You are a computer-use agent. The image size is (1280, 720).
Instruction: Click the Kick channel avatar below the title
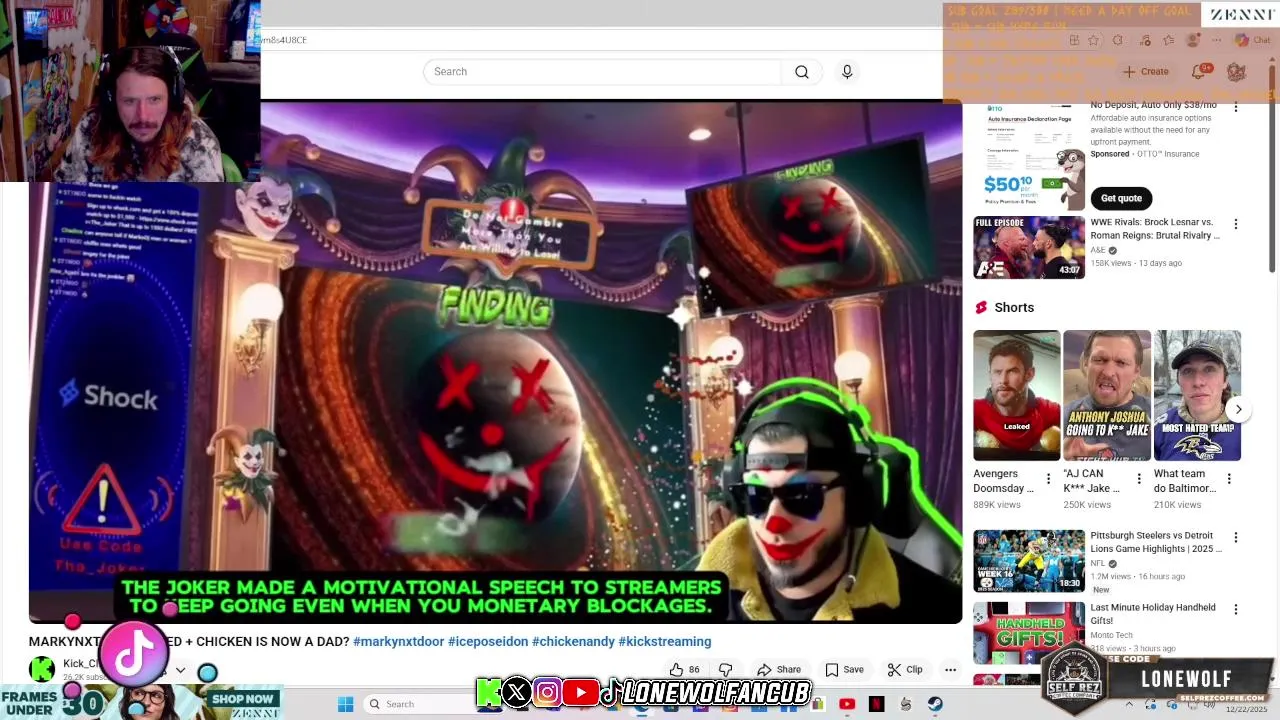(42, 668)
